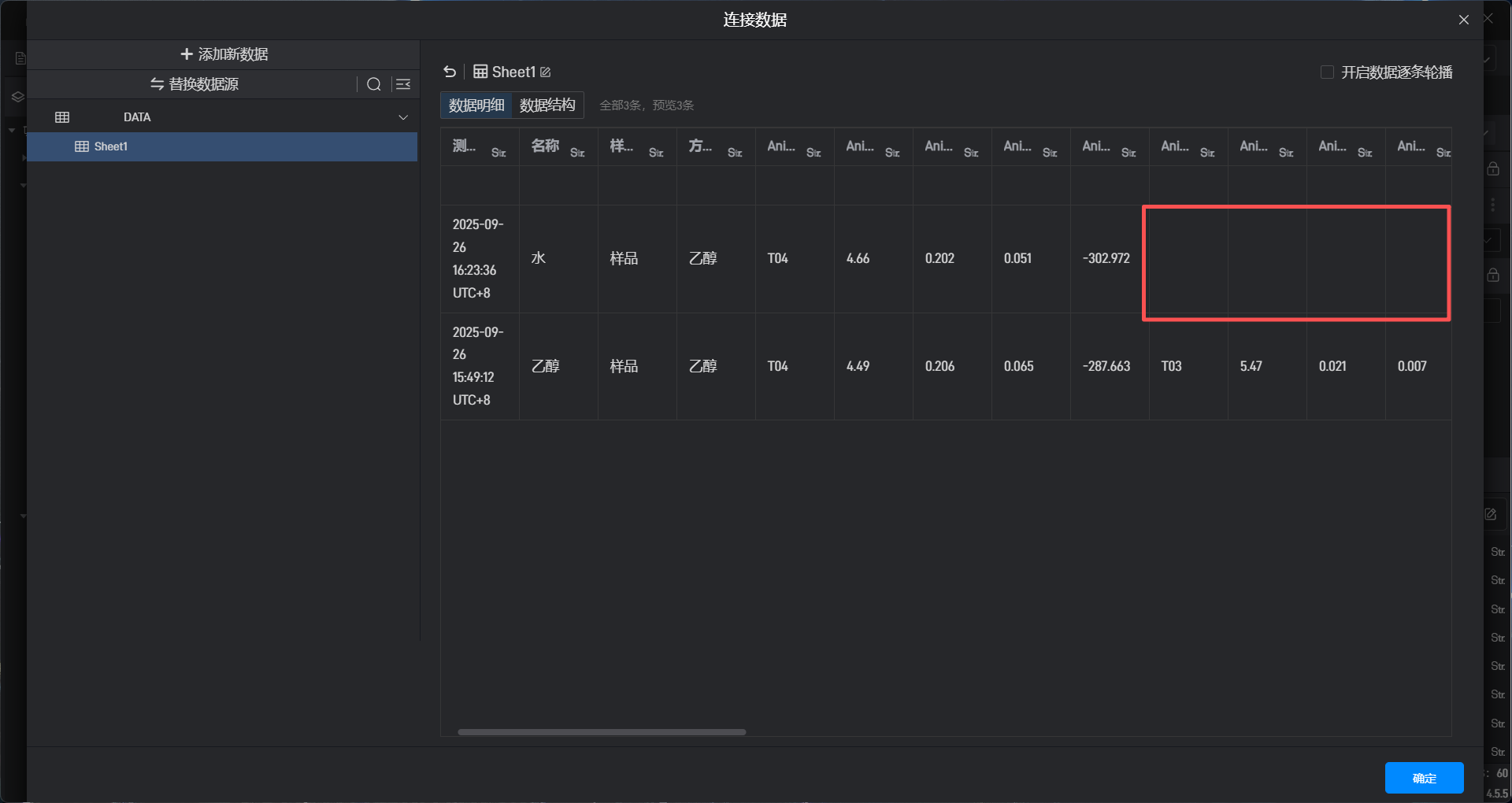This screenshot has width=1512, height=803.
Task: Click the Str type icon in 测... column
Action: [498, 153]
